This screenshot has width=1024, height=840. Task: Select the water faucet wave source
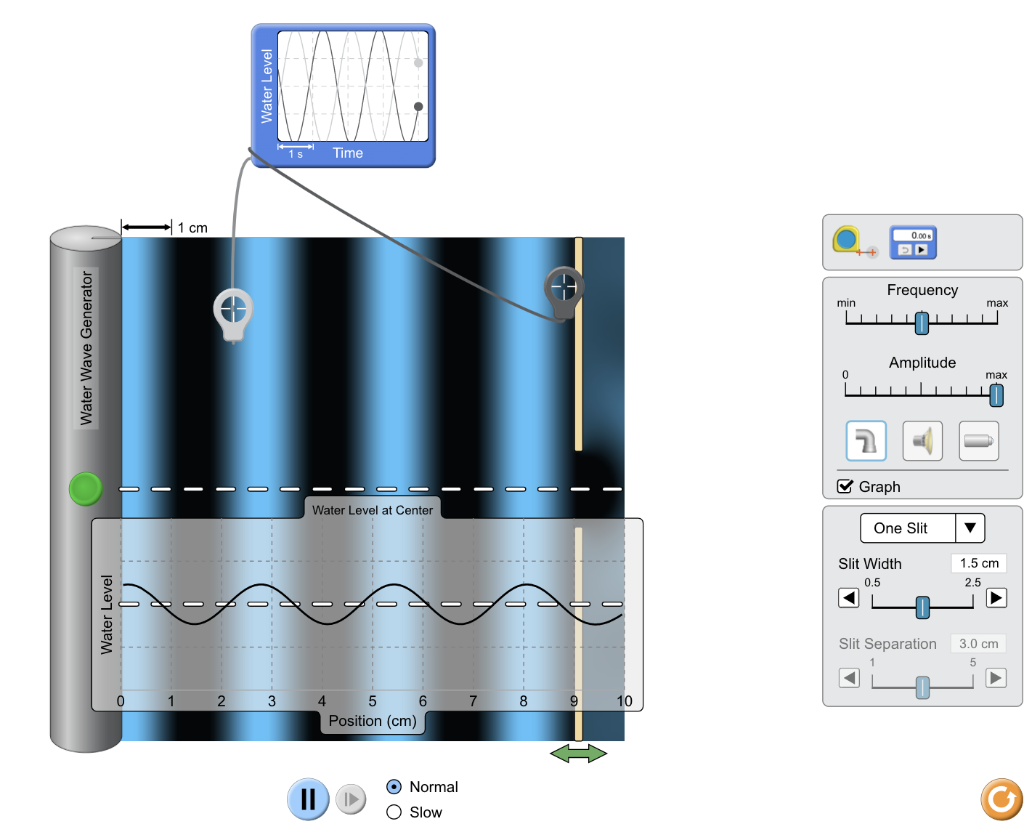865,440
